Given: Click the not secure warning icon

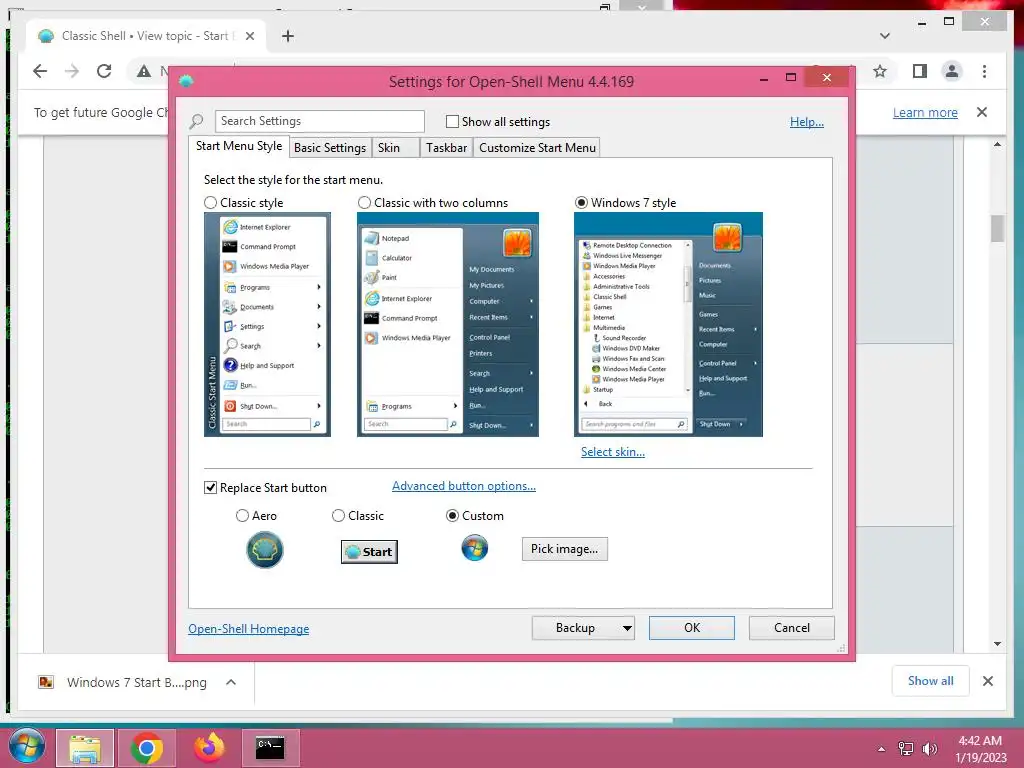Looking at the screenshot, I should tap(144, 71).
